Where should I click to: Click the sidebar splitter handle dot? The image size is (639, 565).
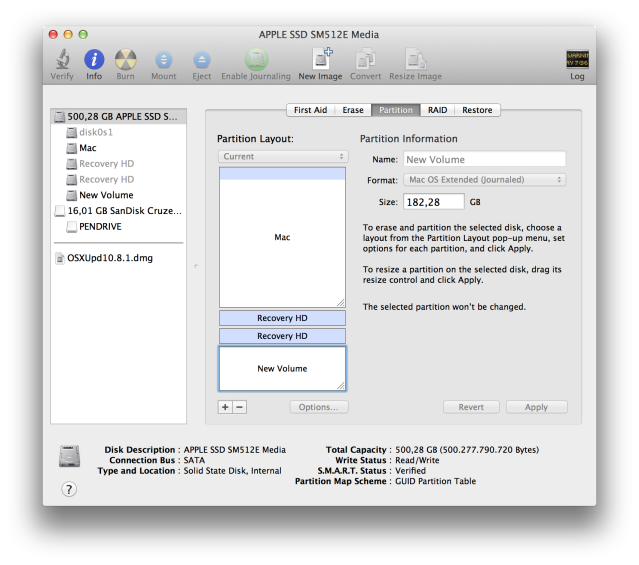[196, 266]
